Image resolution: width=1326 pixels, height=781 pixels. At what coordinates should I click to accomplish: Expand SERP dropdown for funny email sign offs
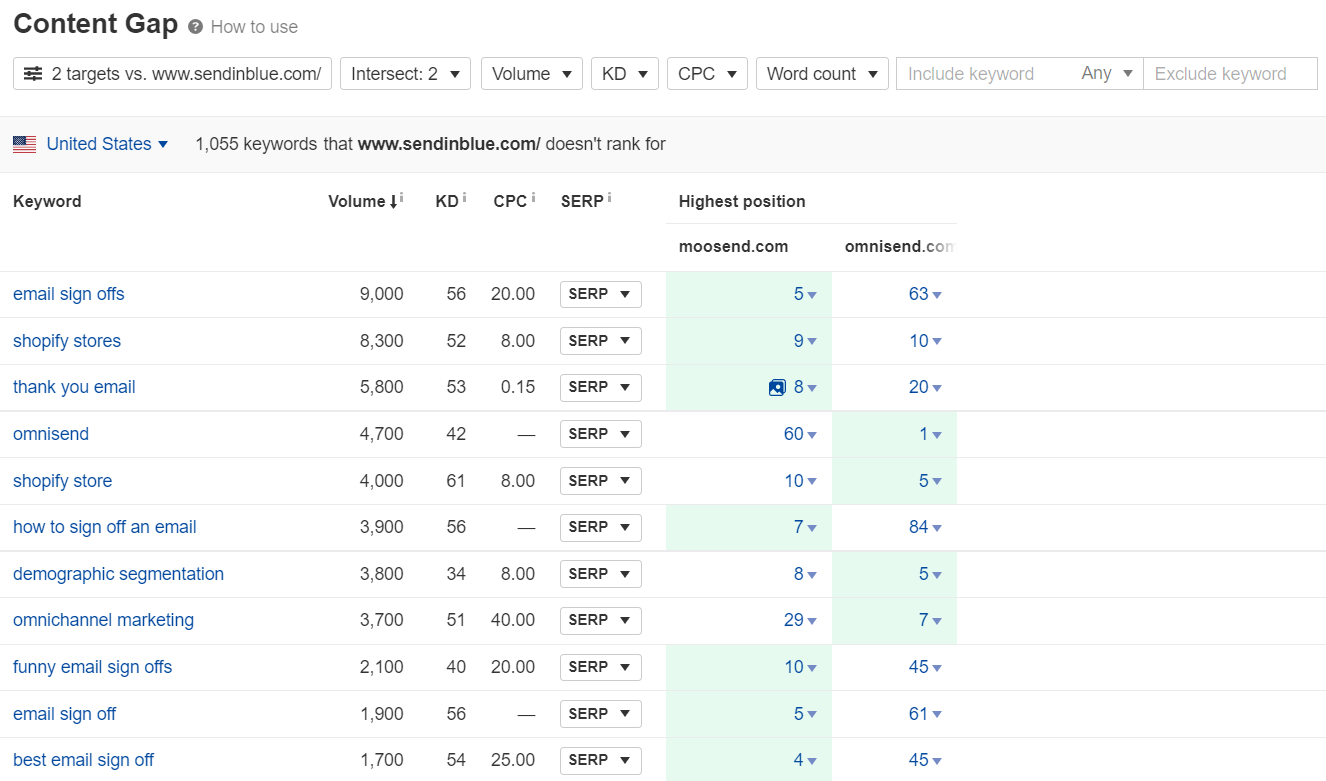(600, 667)
